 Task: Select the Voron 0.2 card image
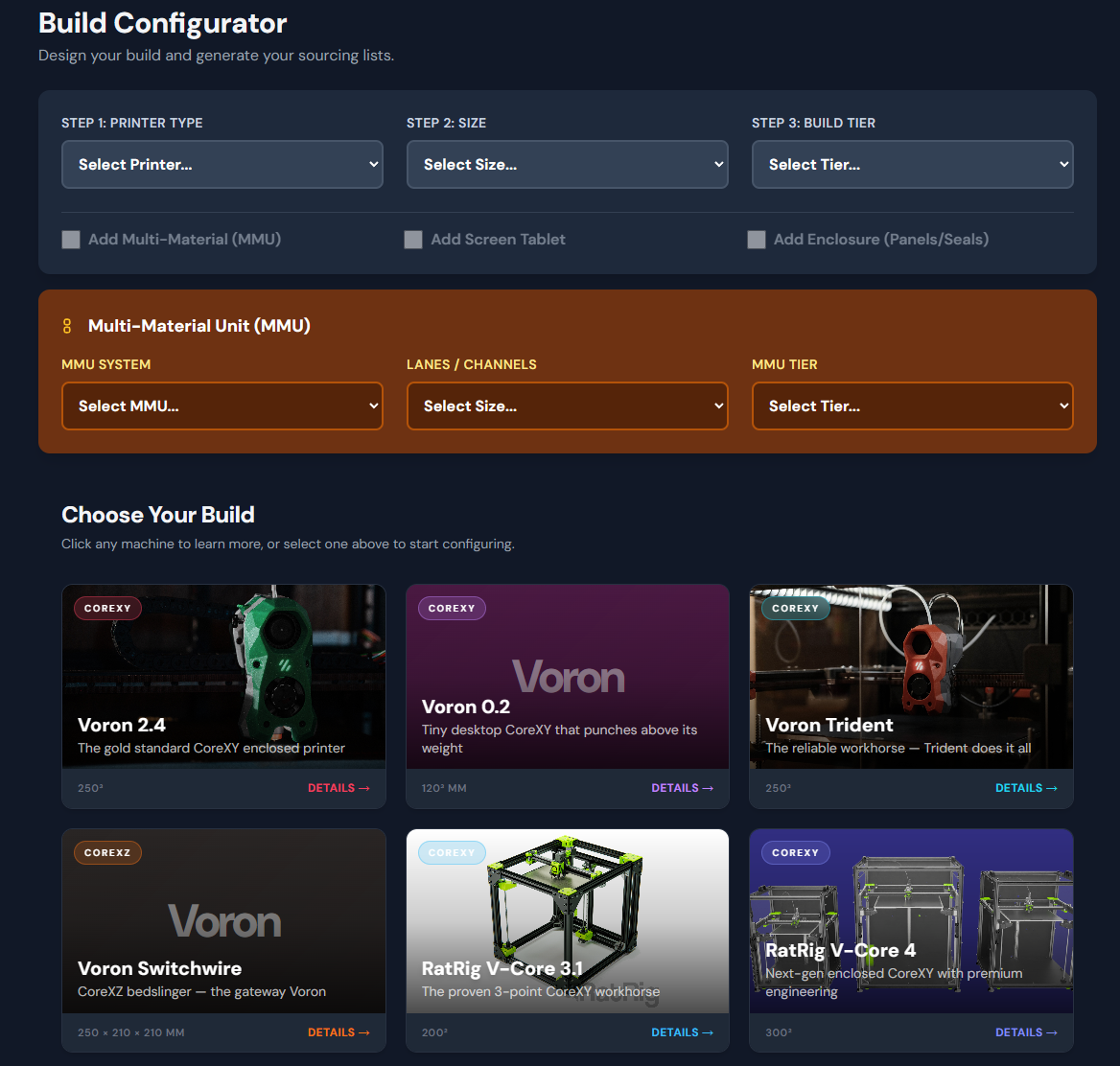tap(567, 677)
